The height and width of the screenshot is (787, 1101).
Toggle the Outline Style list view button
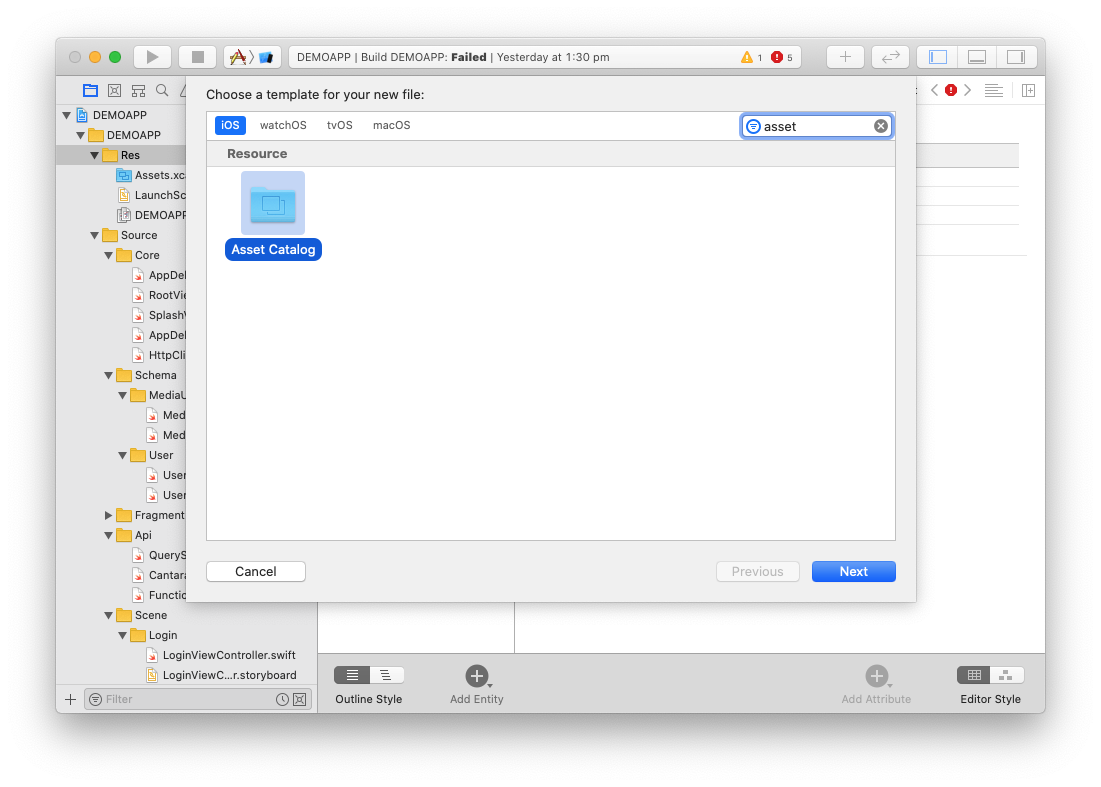[351, 675]
